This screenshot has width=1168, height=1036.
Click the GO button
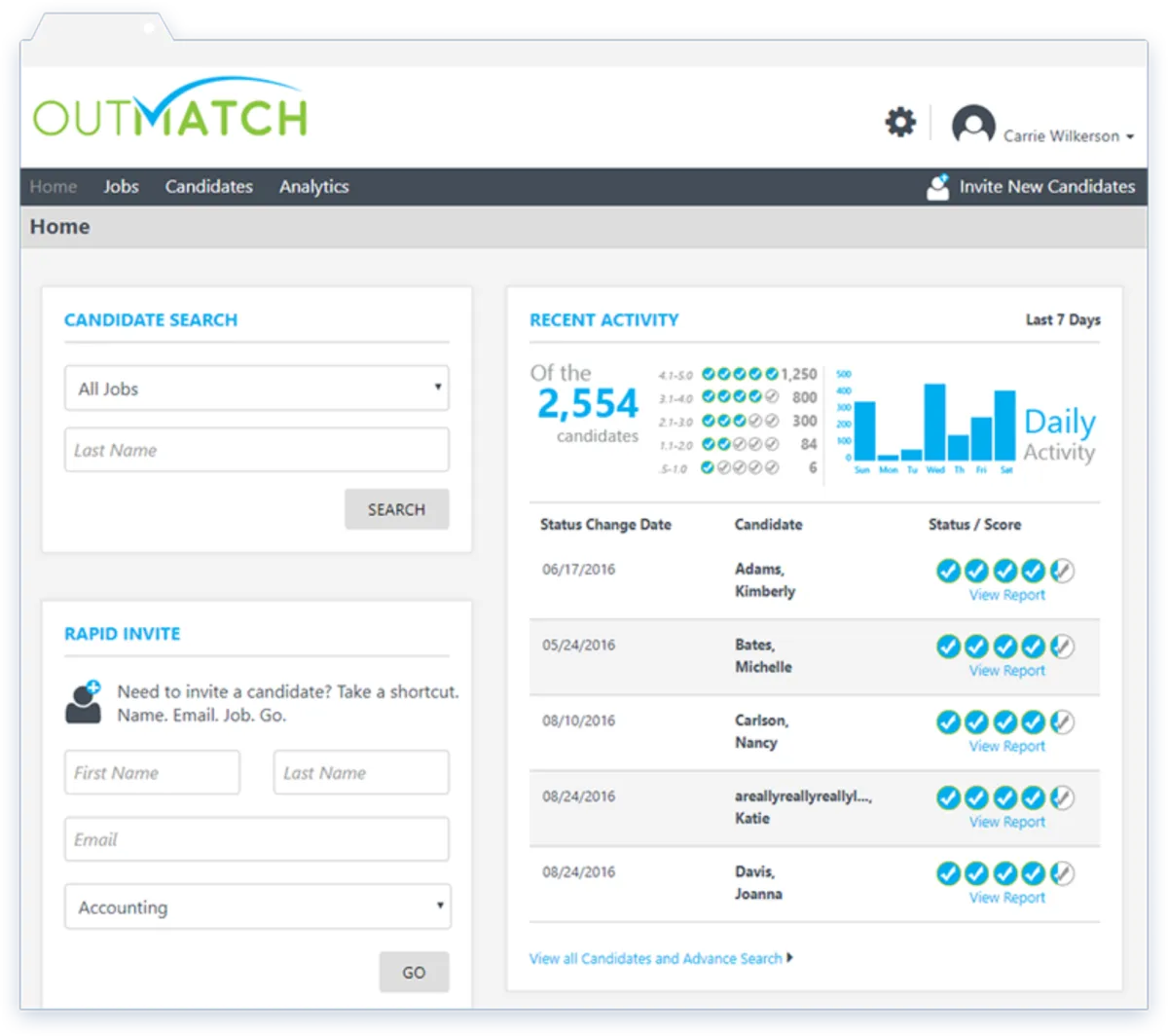[414, 972]
